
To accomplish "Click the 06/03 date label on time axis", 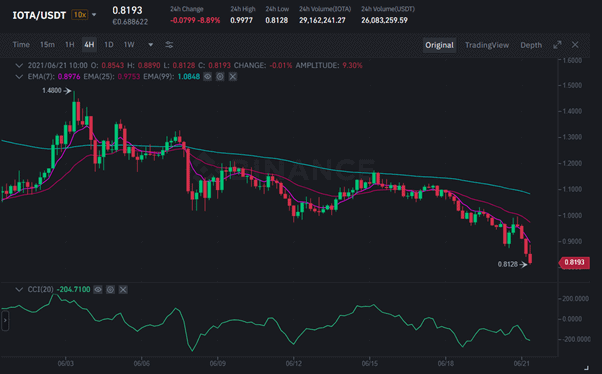I will [x=65, y=363].
